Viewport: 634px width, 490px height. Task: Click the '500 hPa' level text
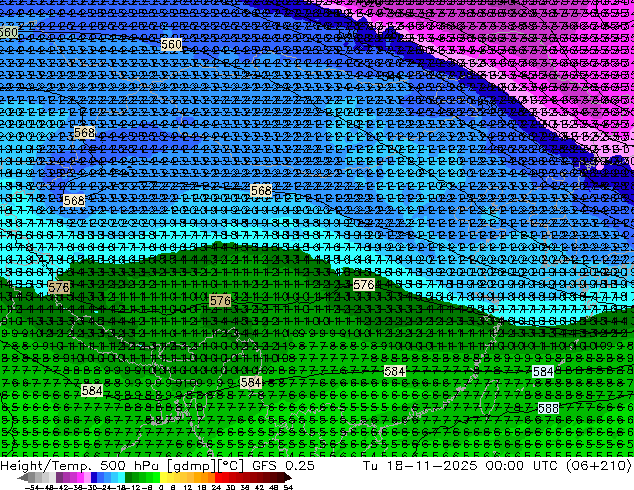coord(129,465)
